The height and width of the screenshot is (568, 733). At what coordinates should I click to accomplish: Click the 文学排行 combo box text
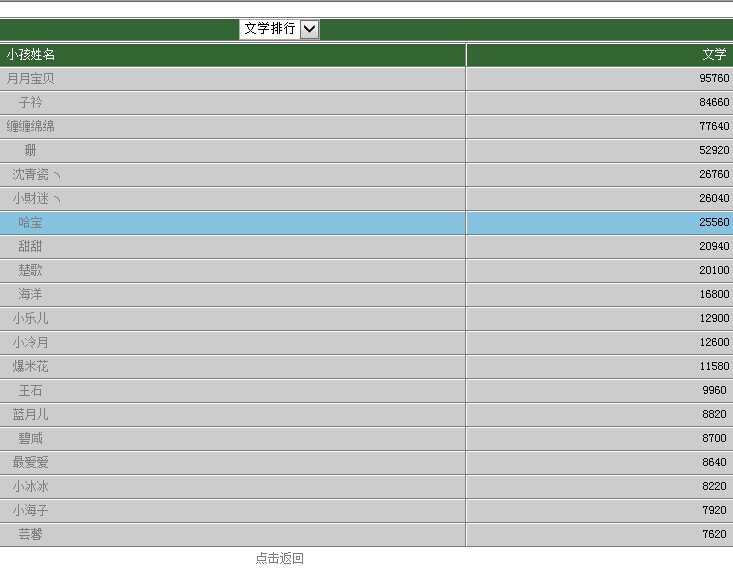270,29
